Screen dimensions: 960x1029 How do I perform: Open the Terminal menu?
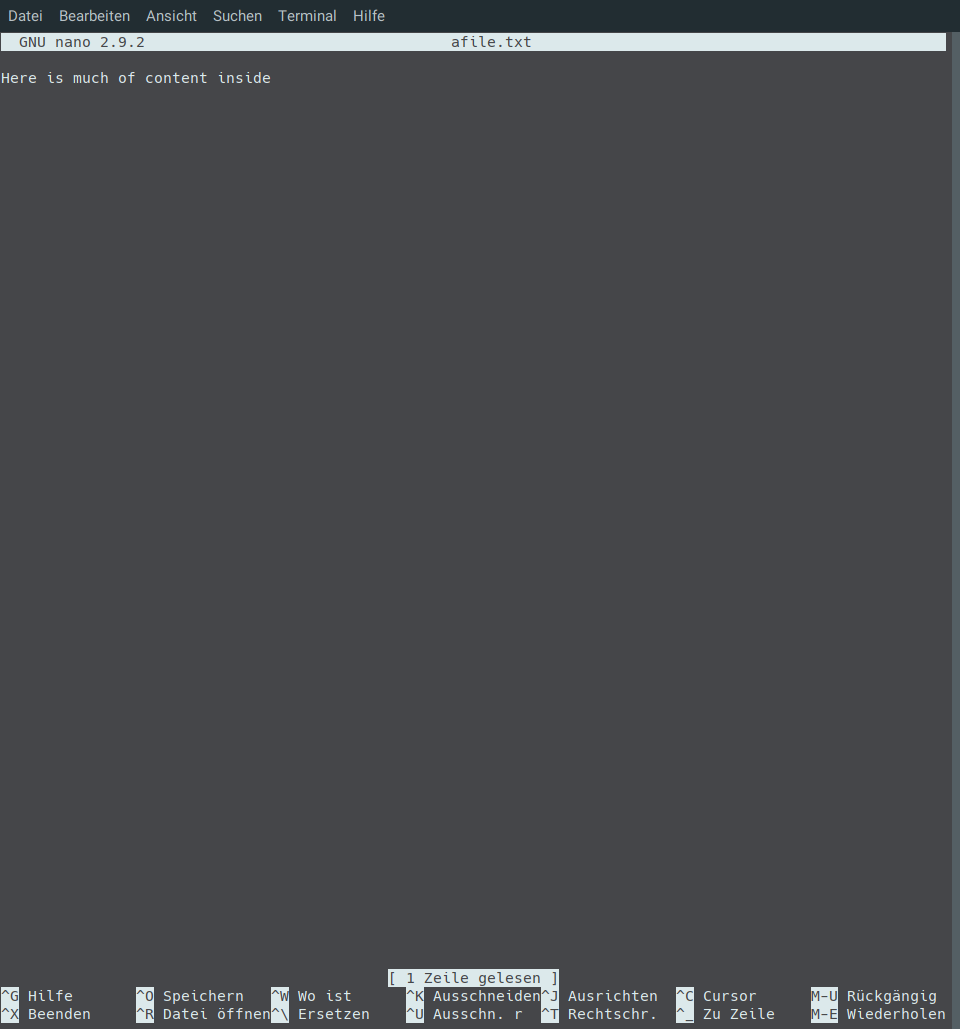tap(307, 16)
